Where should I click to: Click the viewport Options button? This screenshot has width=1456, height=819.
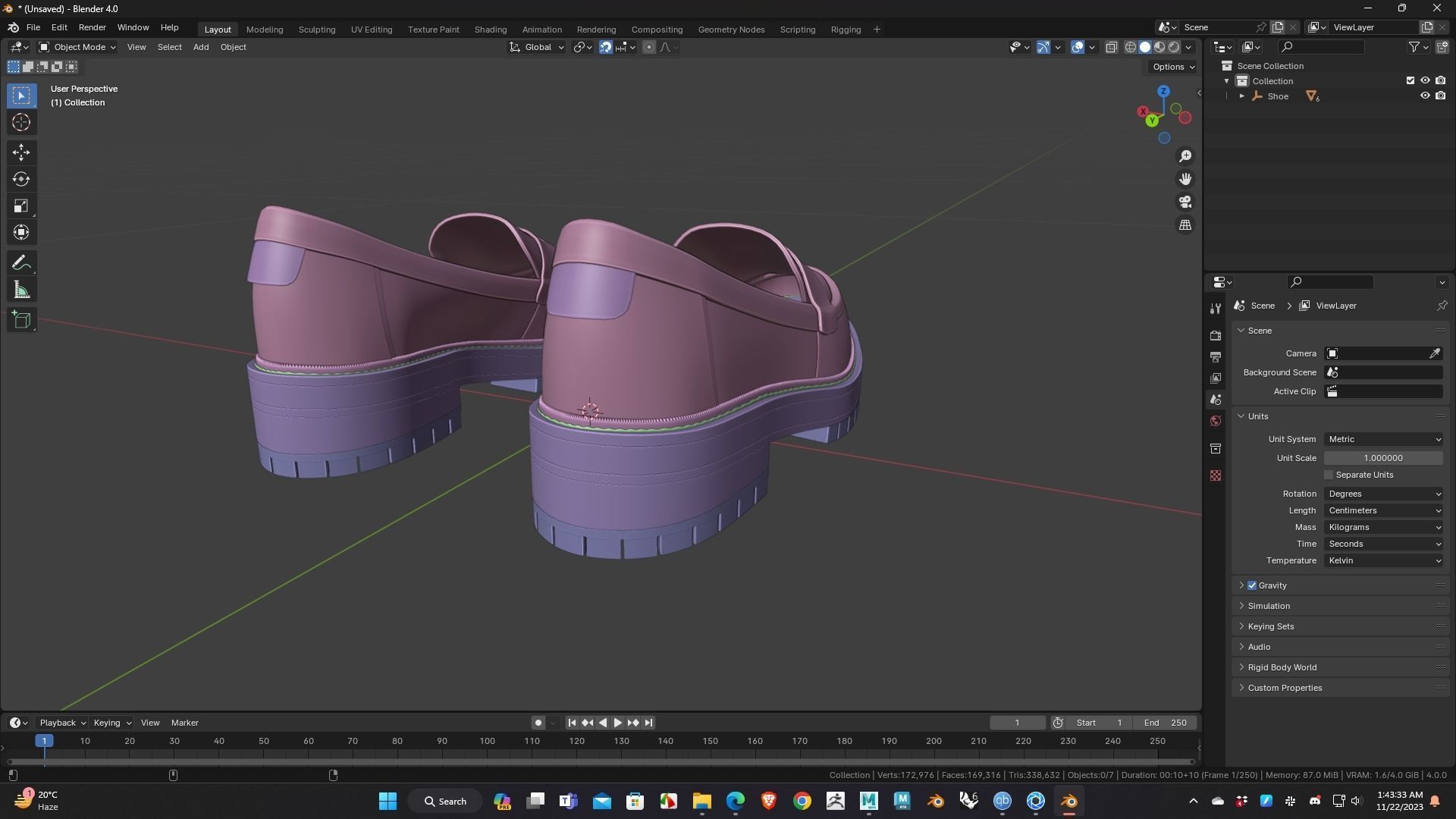point(1173,67)
